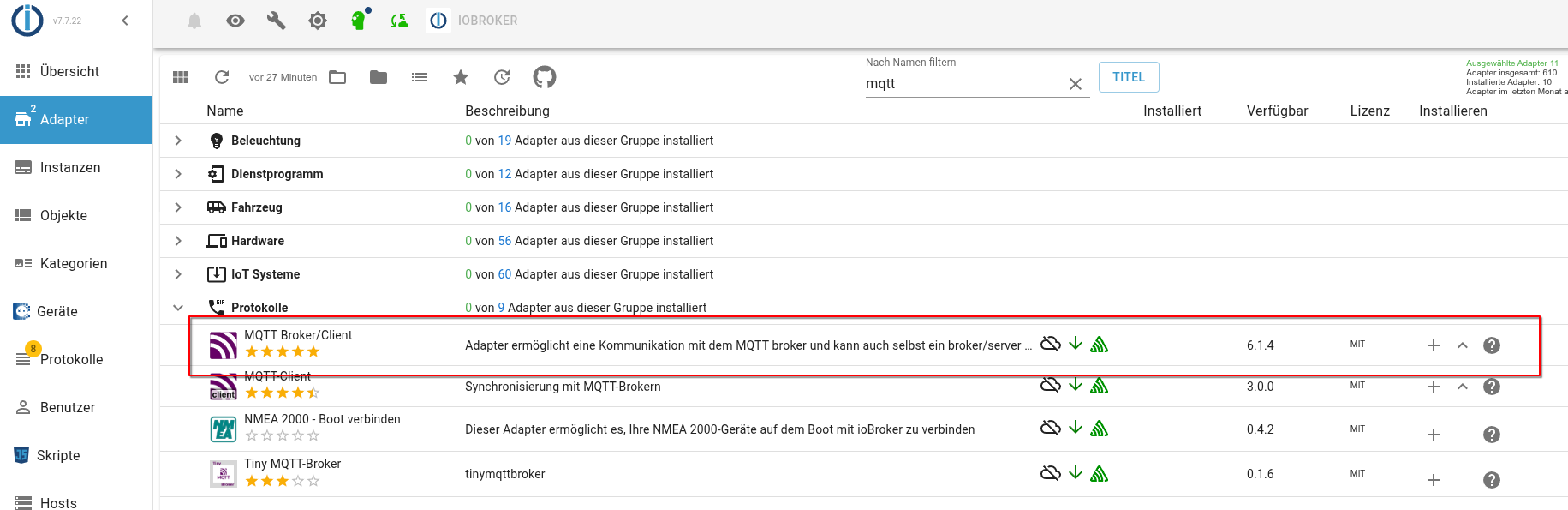
Task: Refresh the adapter list
Action: pos(222,77)
